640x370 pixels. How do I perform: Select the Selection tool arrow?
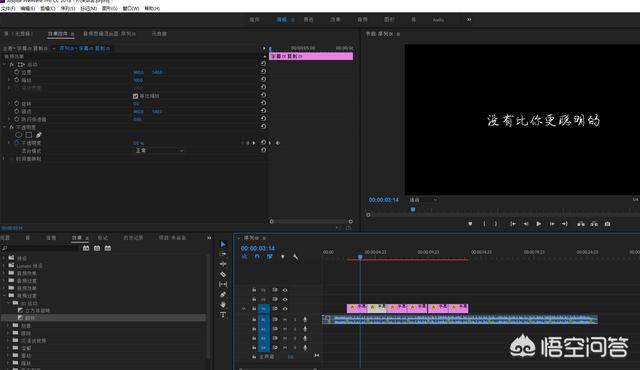click(223, 244)
